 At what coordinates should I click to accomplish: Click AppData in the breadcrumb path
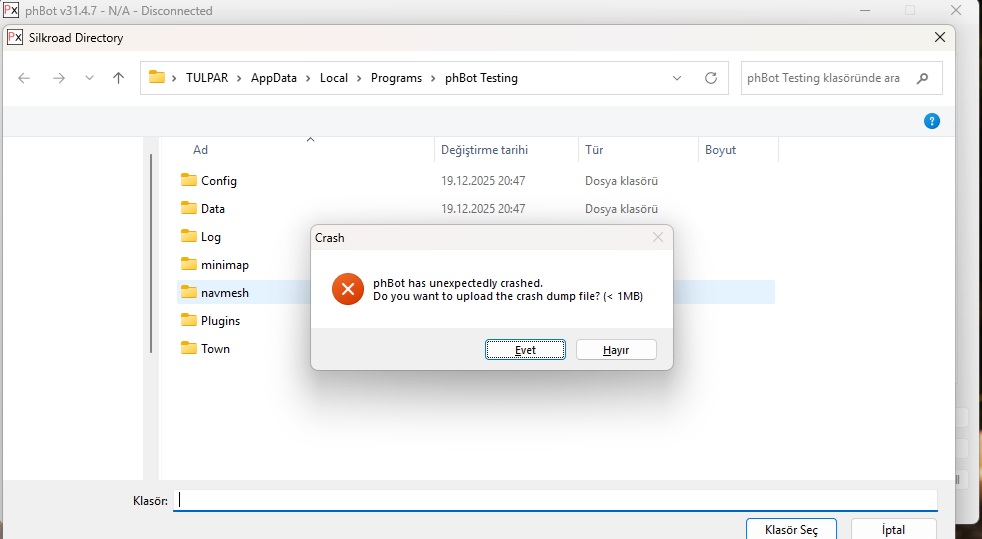tap(273, 78)
